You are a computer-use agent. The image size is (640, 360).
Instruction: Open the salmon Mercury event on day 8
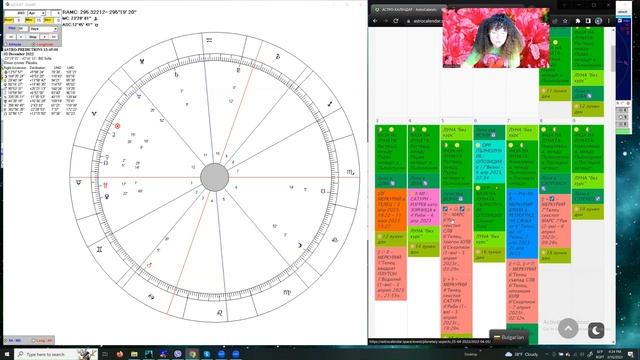555,221
